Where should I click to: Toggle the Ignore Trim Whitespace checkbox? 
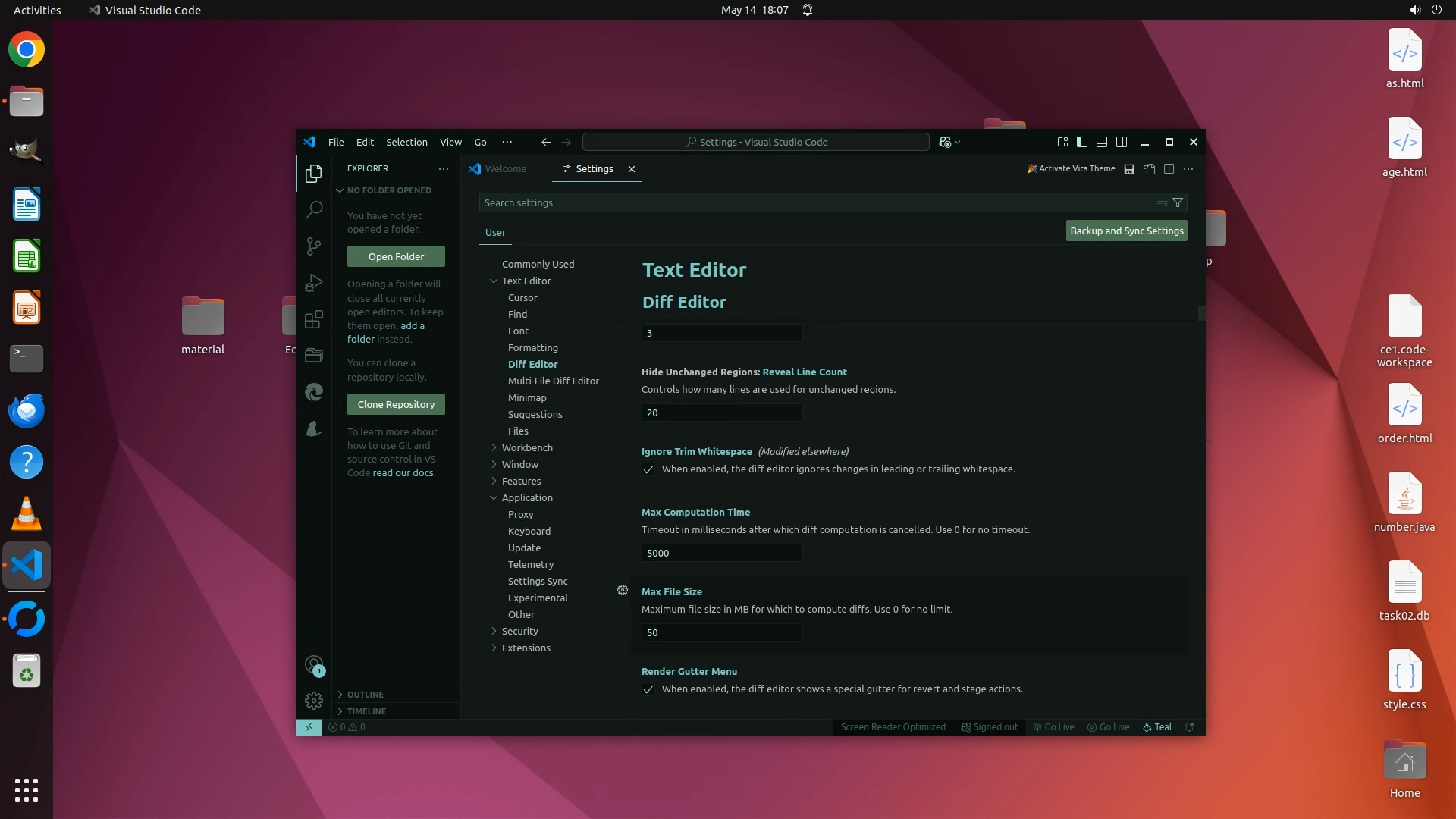click(648, 469)
